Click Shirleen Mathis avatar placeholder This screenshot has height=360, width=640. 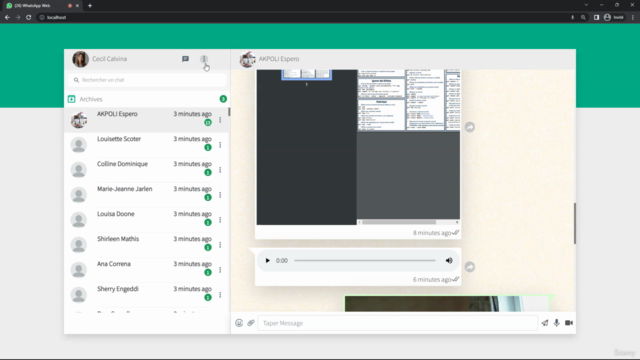click(79, 245)
